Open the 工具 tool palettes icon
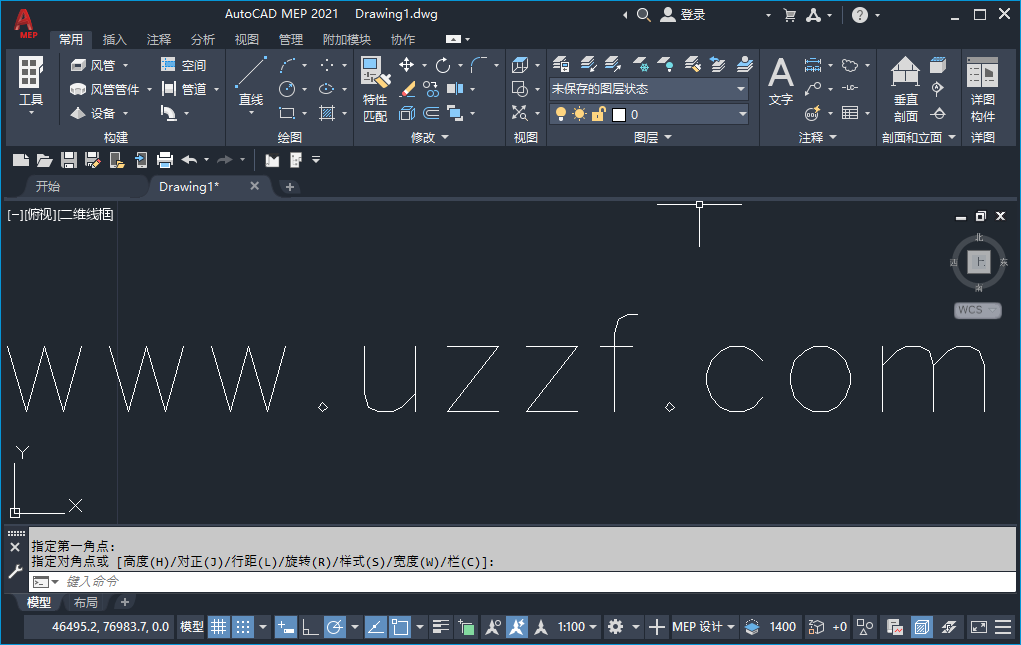This screenshot has width=1021, height=645. click(31, 80)
